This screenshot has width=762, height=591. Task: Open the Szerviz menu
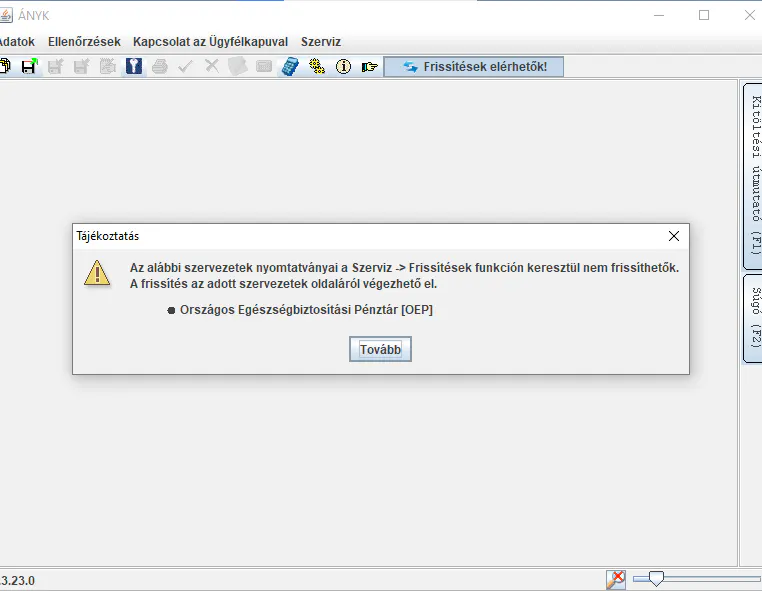tap(321, 42)
